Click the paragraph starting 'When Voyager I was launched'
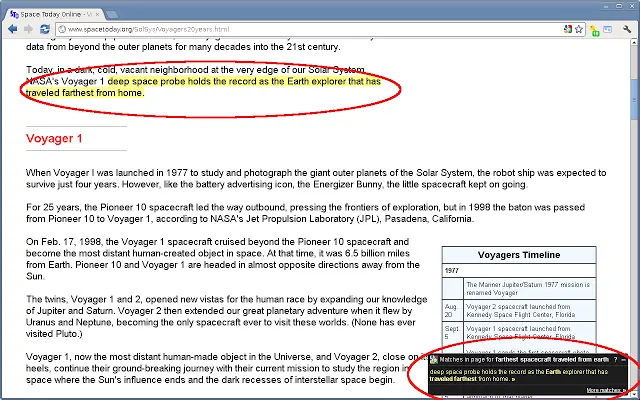This screenshot has height=400, width=640. click(316, 178)
